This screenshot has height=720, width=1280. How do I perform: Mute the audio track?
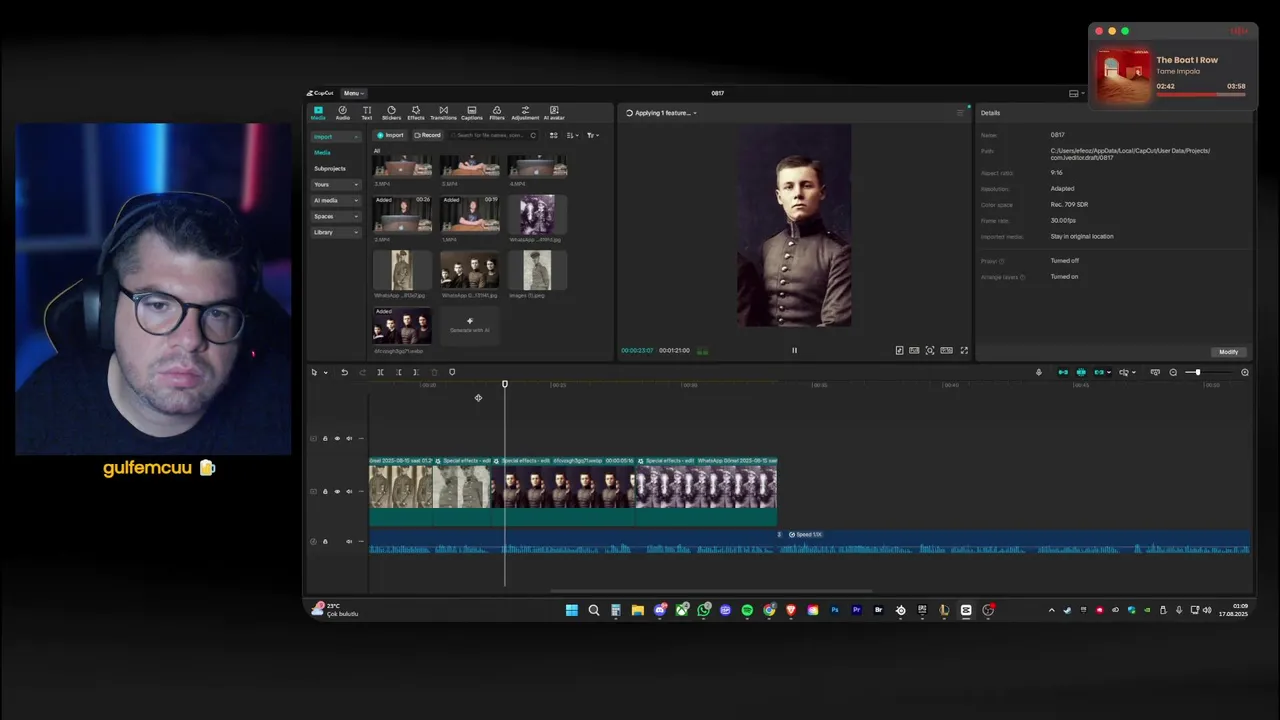(x=349, y=541)
